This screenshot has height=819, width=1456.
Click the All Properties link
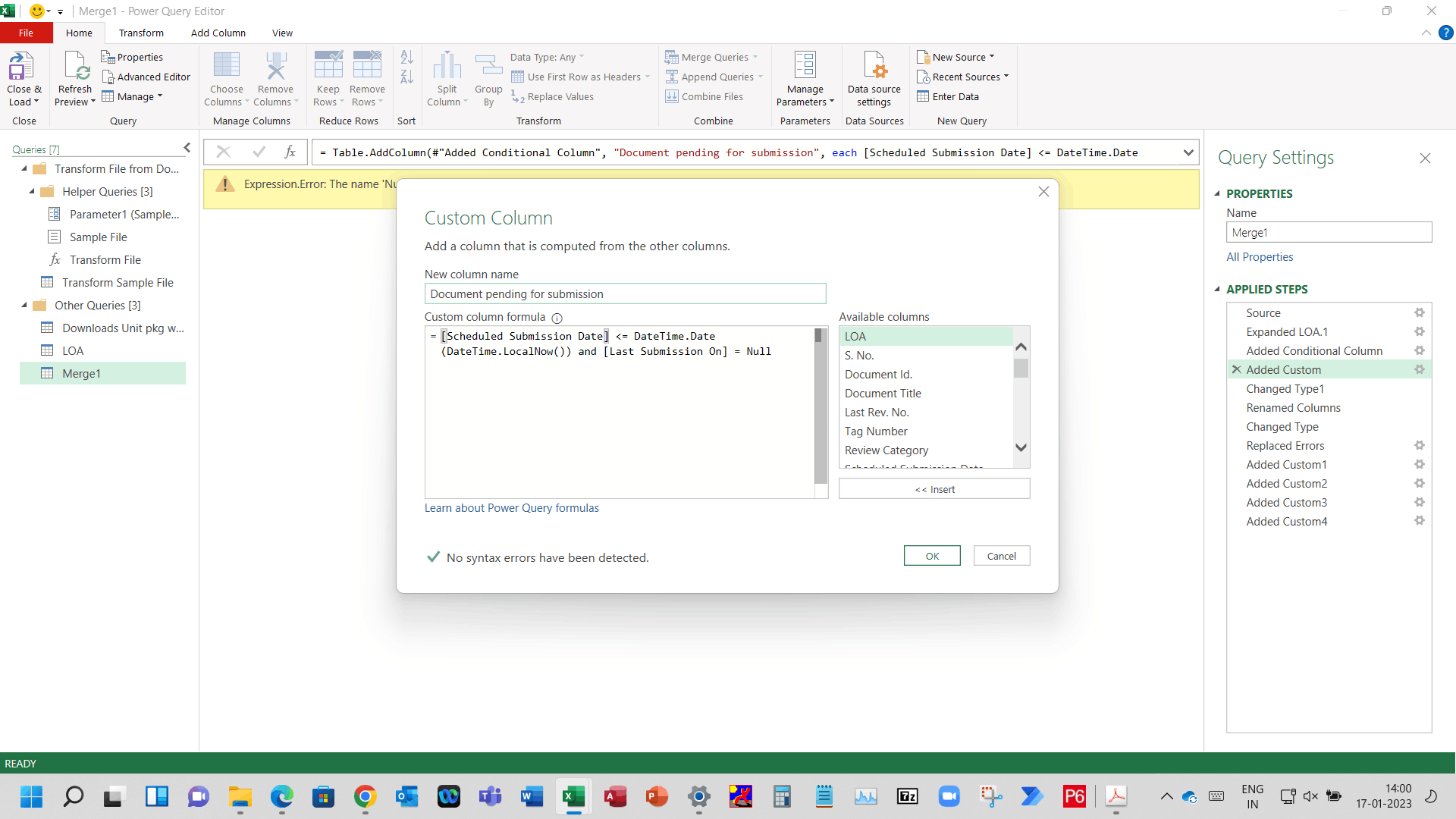pyautogui.click(x=1260, y=257)
